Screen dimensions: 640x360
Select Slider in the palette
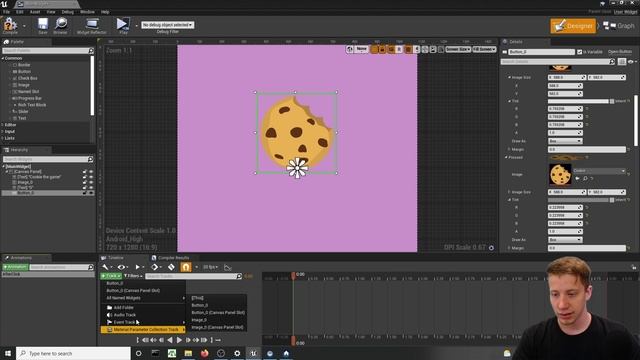click(23, 111)
